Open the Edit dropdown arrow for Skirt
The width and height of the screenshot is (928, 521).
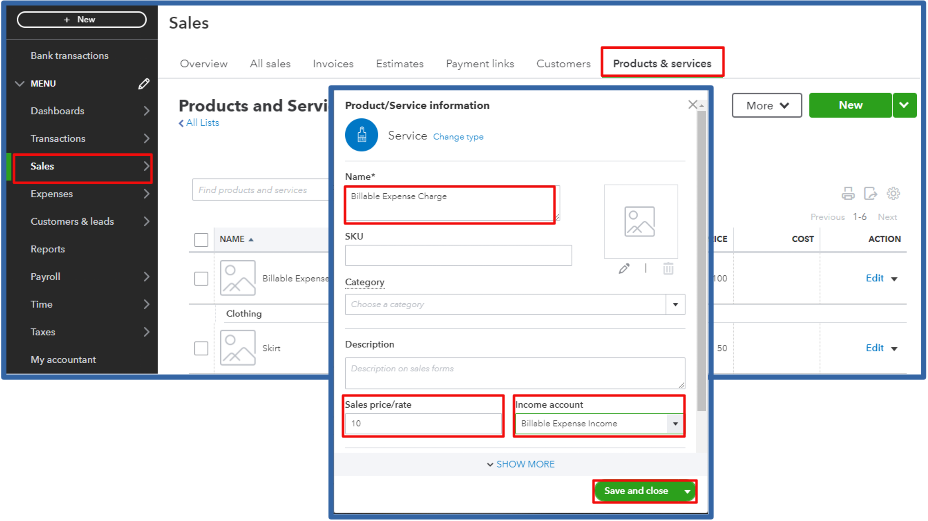pyautogui.click(x=894, y=349)
